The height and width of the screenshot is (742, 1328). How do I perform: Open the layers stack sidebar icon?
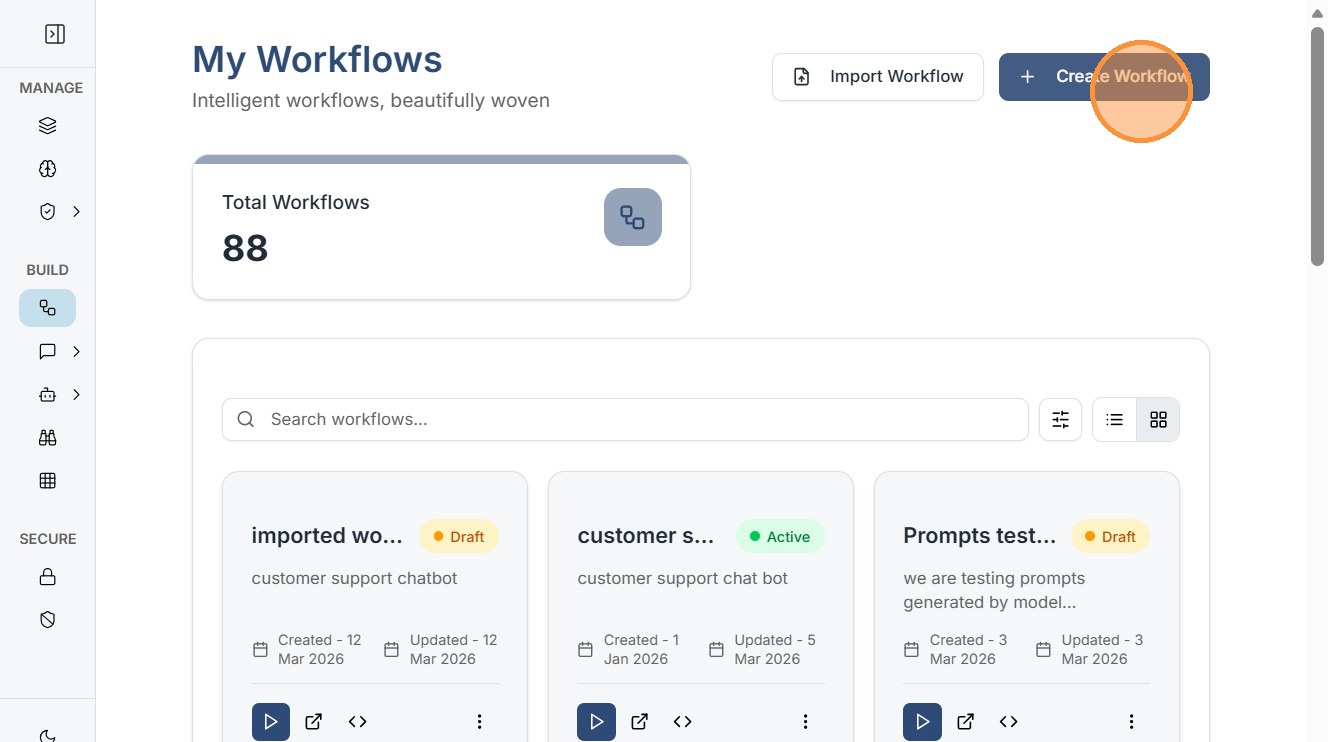click(x=47, y=126)
